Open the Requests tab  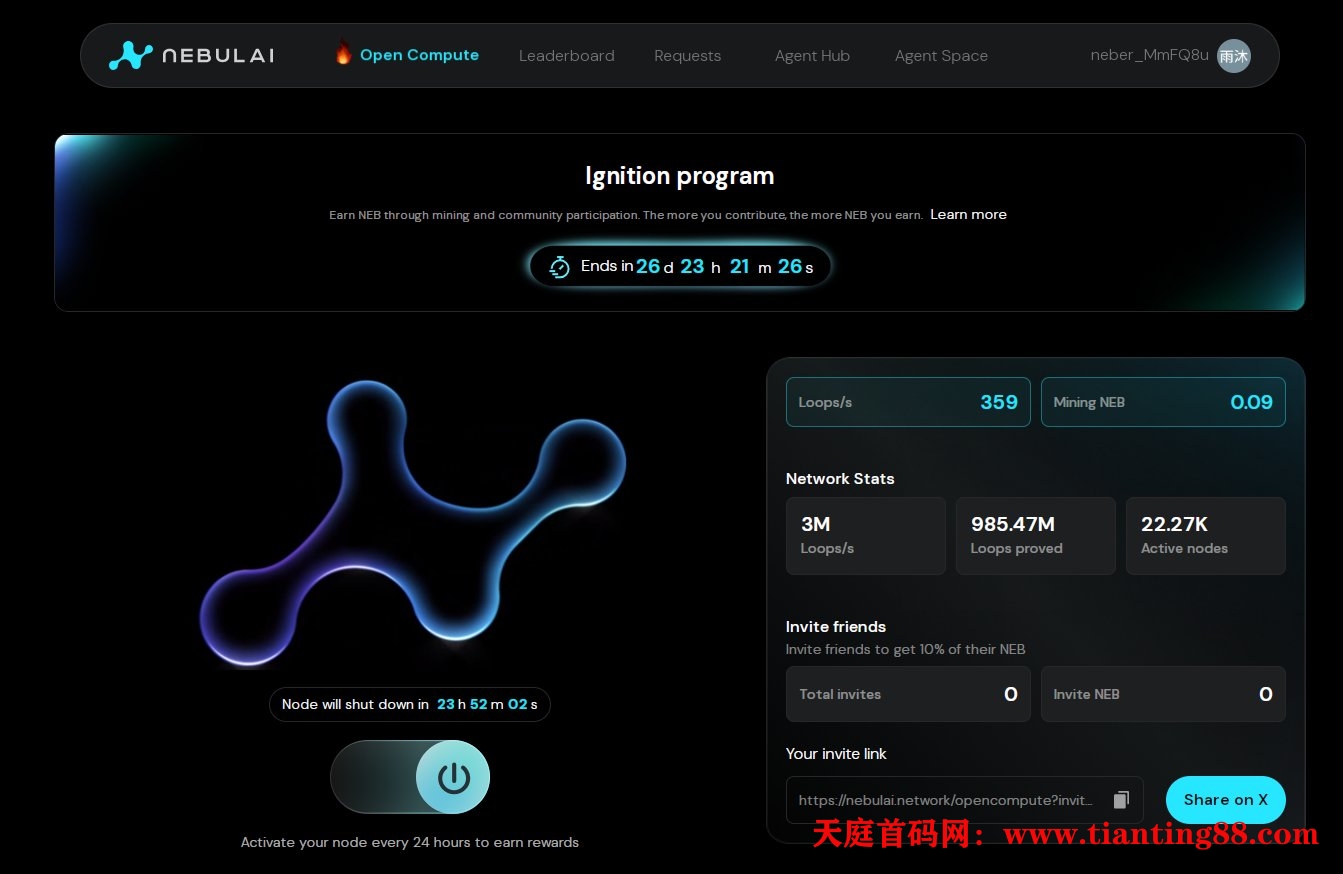(687, 56)
